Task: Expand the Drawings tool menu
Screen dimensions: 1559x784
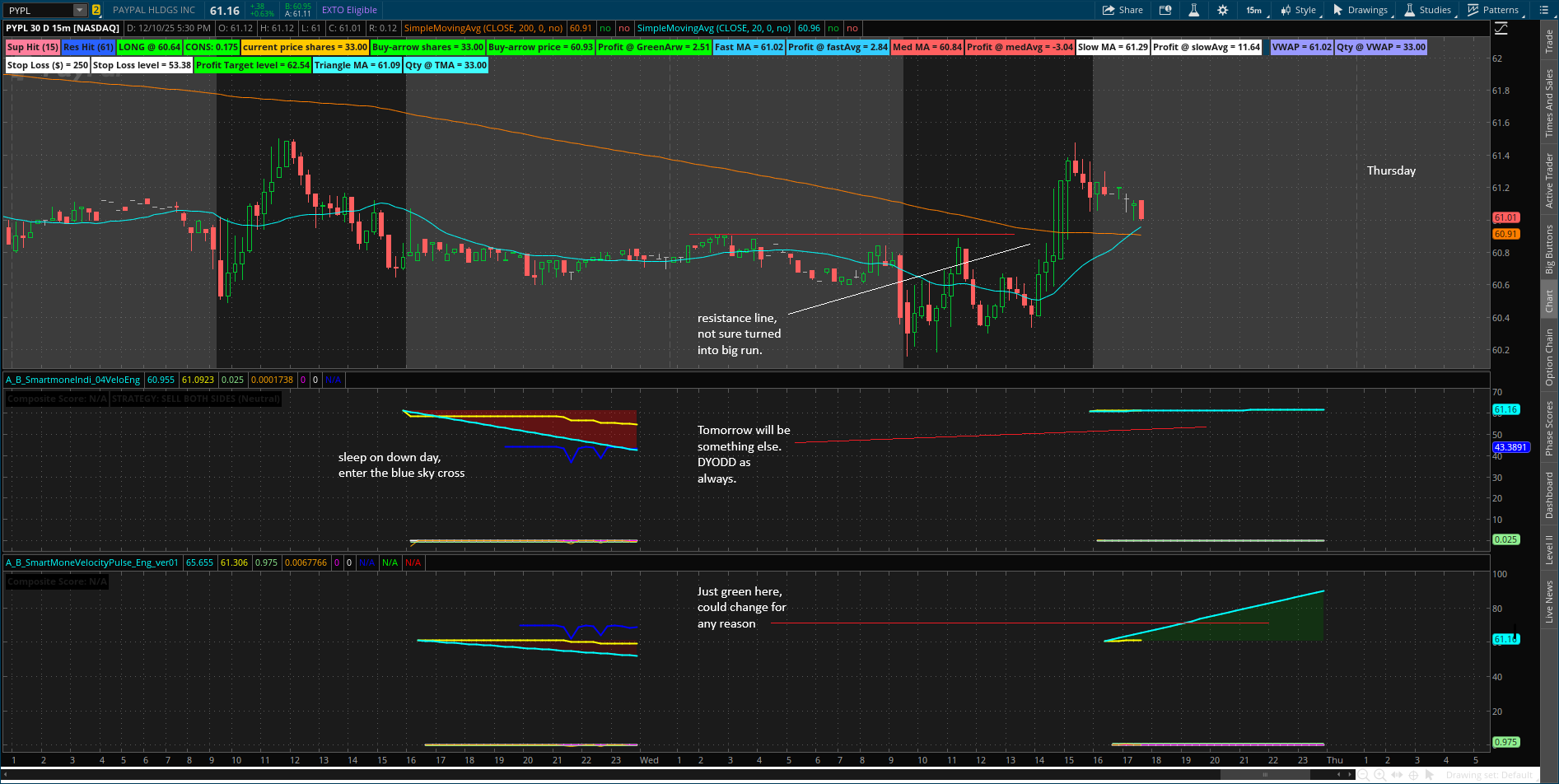Action: tap(1360, 10)
